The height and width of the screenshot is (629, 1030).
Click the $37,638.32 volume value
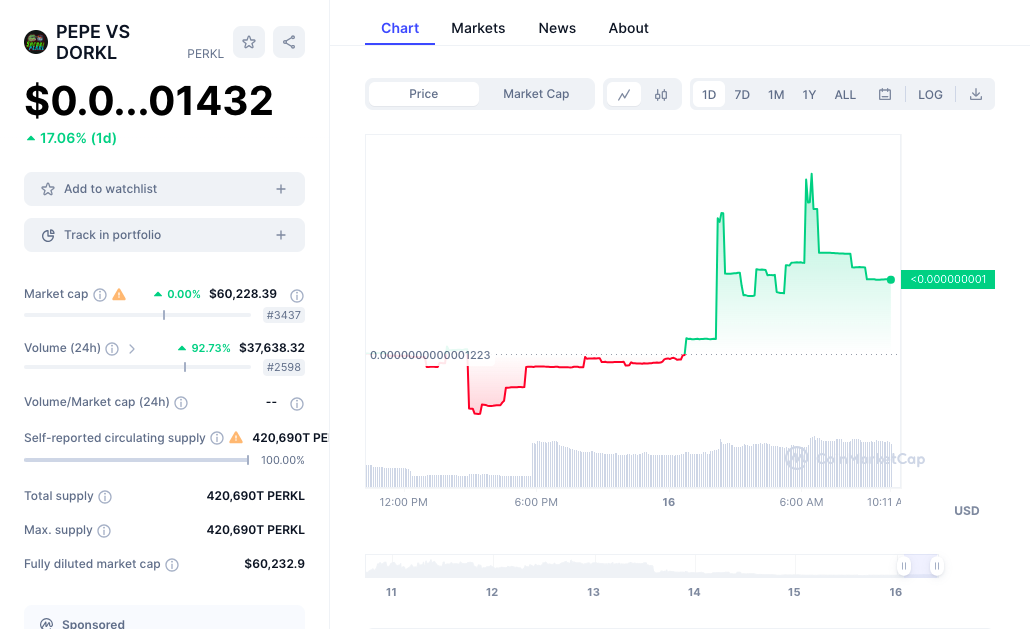[272, 347]
